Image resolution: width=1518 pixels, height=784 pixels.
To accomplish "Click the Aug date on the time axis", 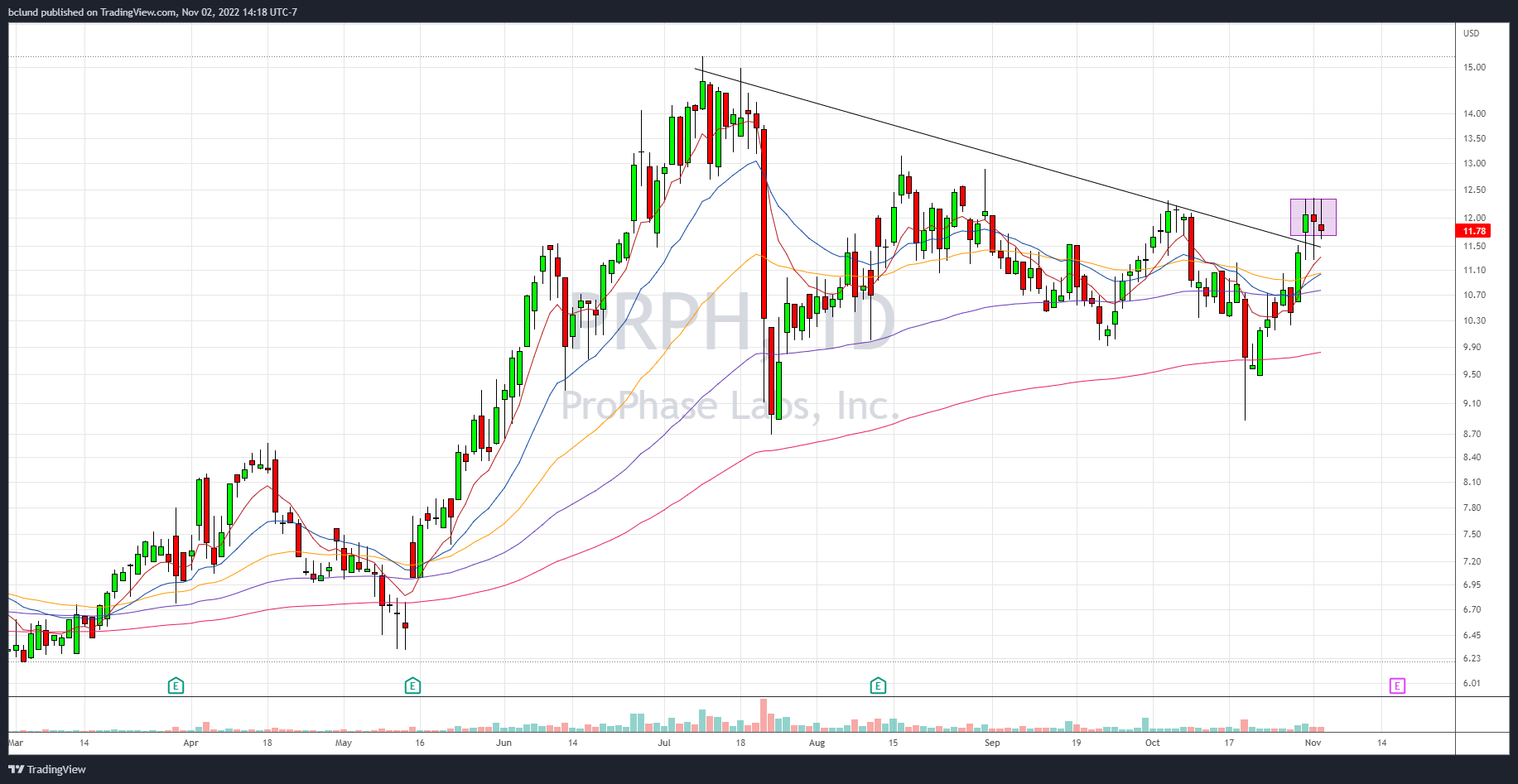I will coord(817,743).
